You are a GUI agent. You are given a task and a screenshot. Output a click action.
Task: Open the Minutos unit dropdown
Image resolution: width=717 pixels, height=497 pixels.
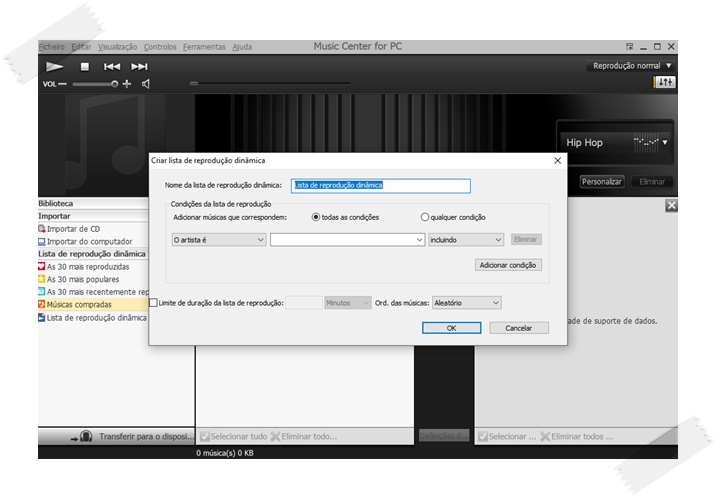point(348,303)
